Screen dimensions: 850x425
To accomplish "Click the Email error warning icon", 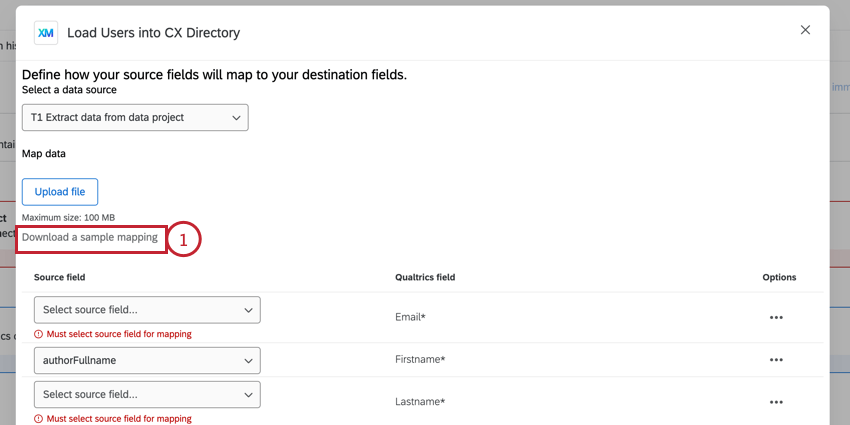I will (39, 334).
